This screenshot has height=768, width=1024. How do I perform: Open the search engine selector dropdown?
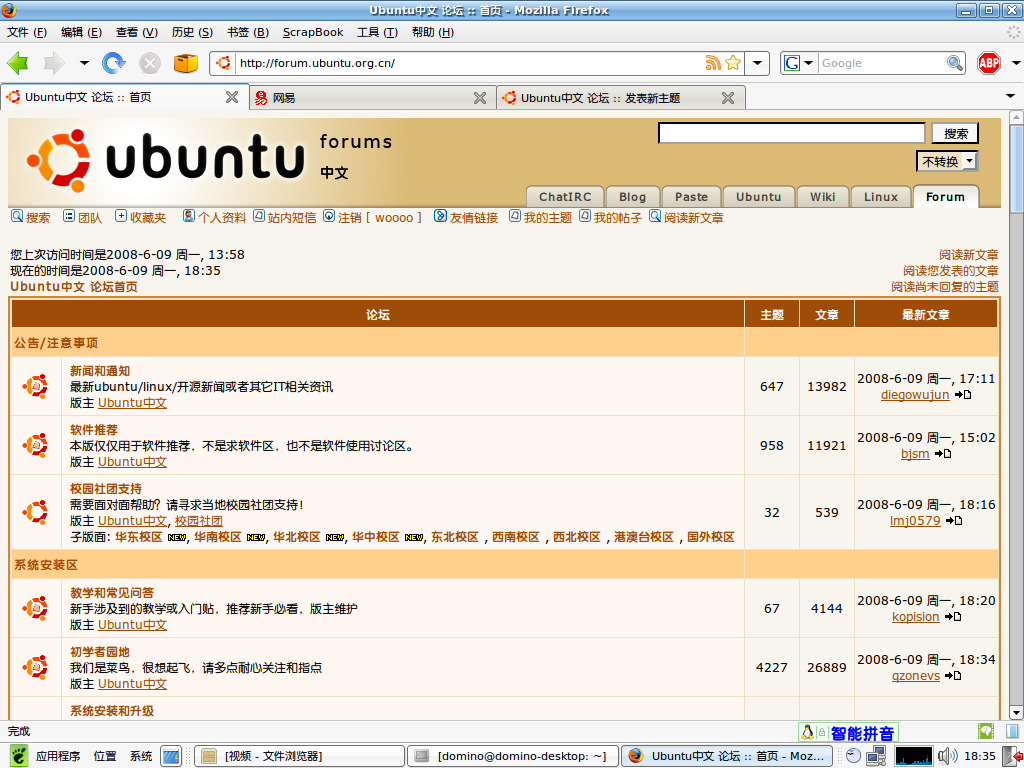[808, 63]
